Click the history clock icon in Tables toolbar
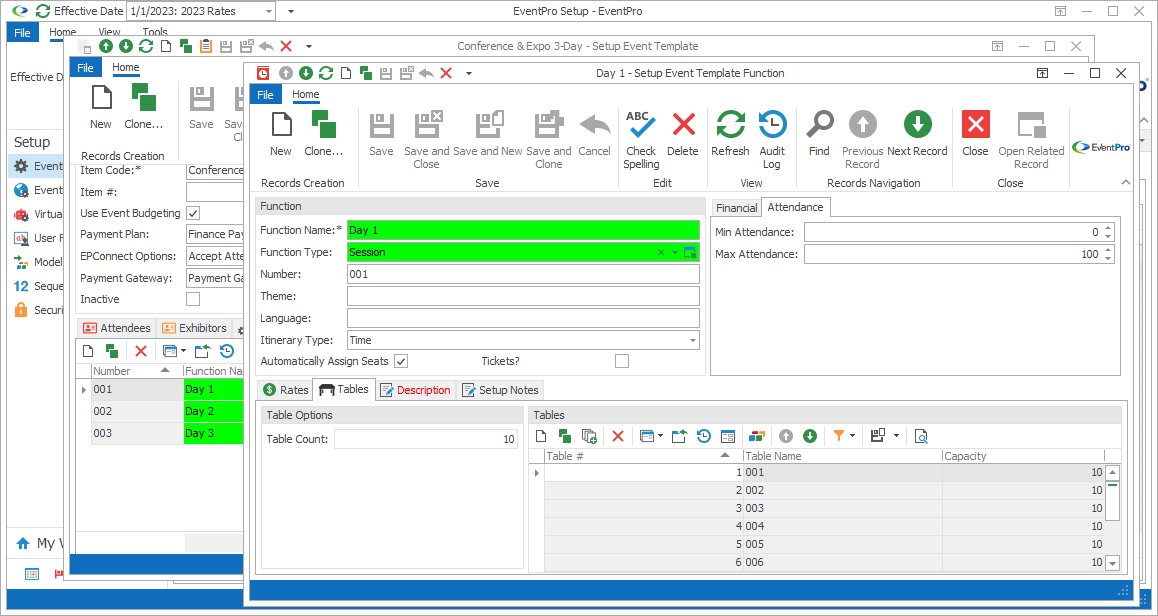The width and height of the screenshot is (1158, 616). (704, 437)
